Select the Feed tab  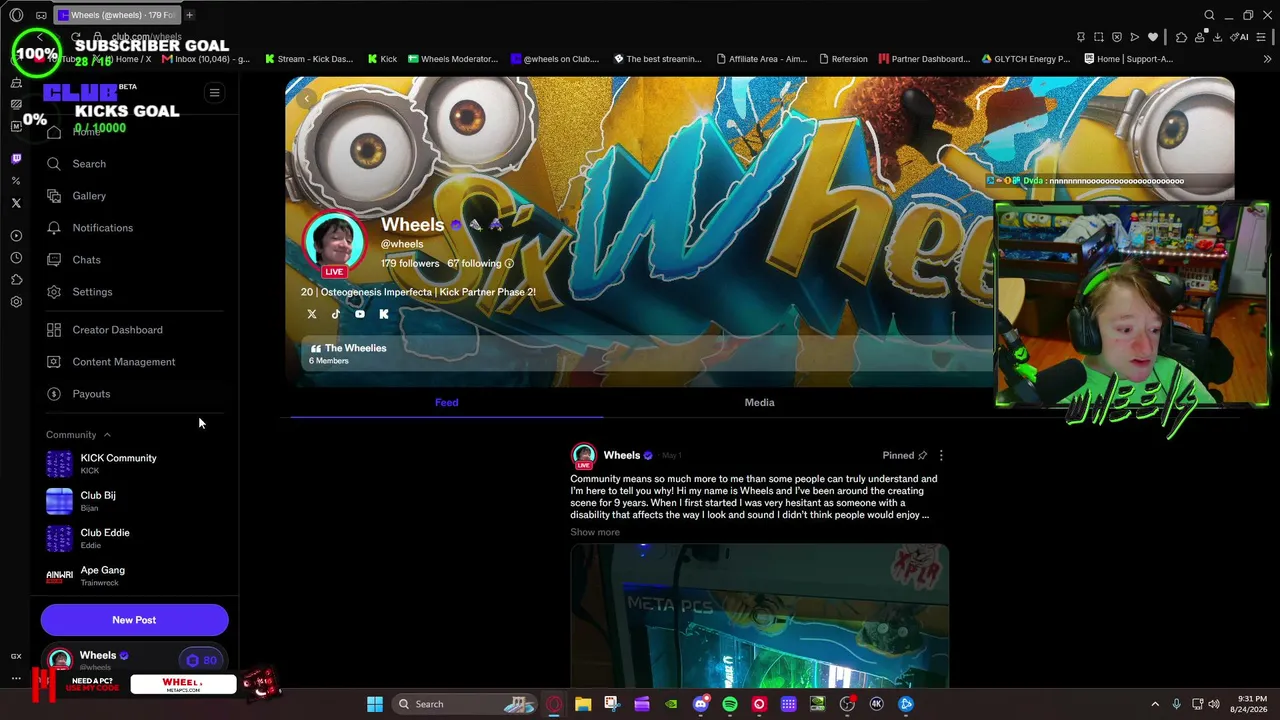pyautogui.click(x=446, y=402)
